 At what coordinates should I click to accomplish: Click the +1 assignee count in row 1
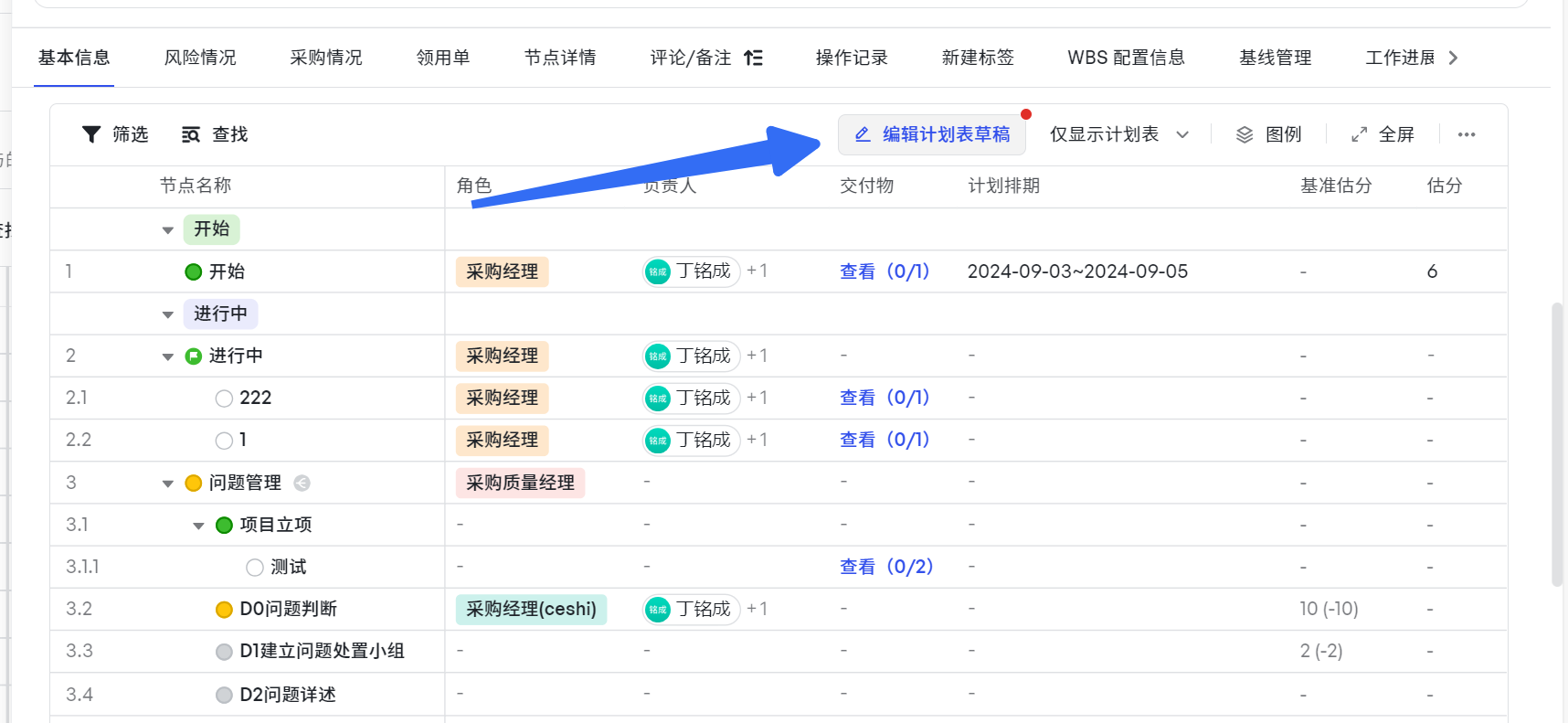point(757,271)
